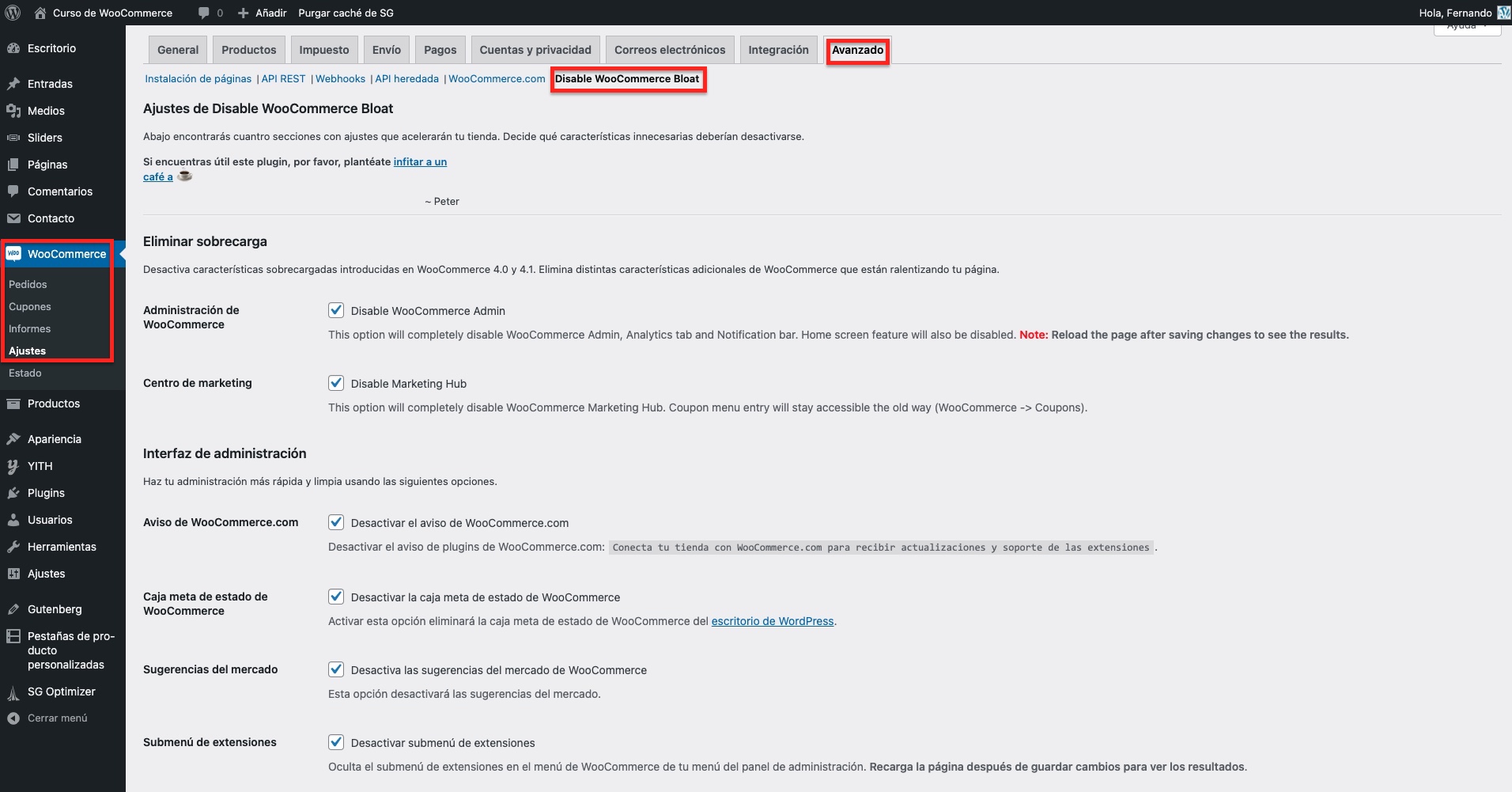The height and width of the screenshot is (792, 1512).
Task: Click the Plugins plug icon
Action: (13, 493)
